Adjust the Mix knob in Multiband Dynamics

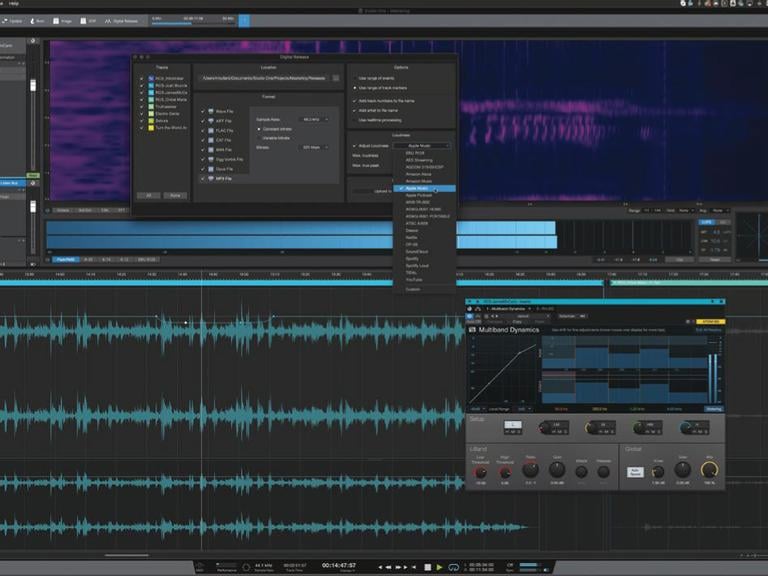tap(710, 468)
